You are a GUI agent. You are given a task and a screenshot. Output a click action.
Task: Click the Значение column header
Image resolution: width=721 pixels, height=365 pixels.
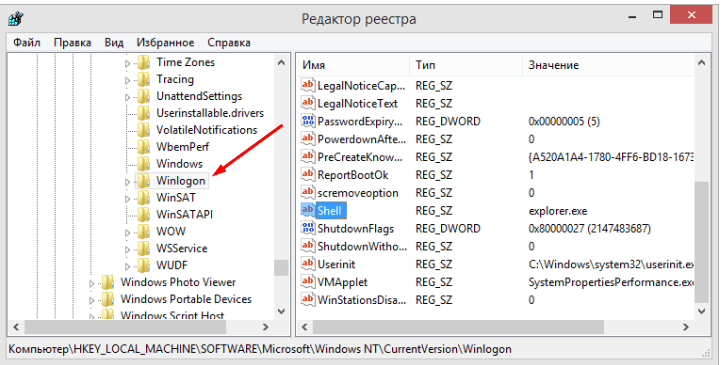(608, 65)
